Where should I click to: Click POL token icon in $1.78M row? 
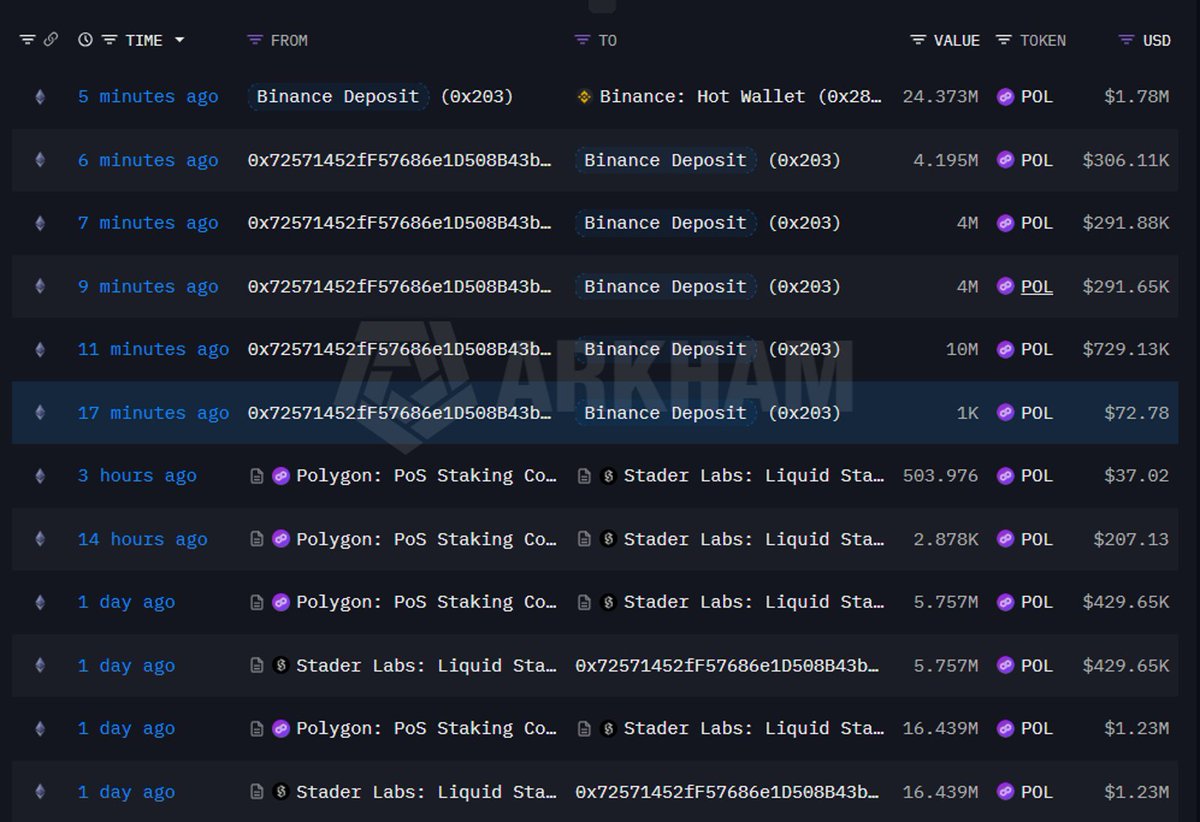coord(1005,97)
